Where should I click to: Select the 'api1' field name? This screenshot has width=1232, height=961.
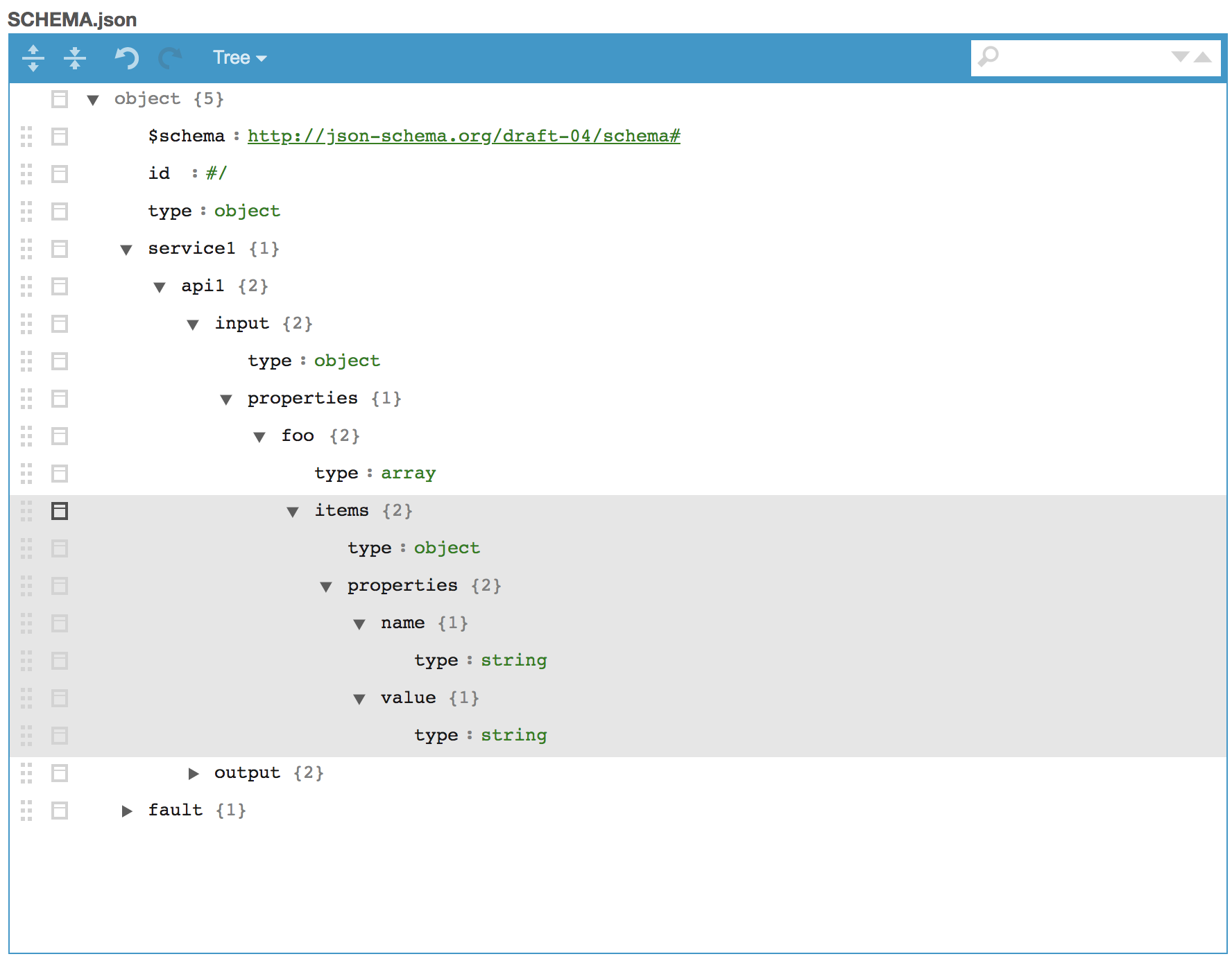(203, 286)
